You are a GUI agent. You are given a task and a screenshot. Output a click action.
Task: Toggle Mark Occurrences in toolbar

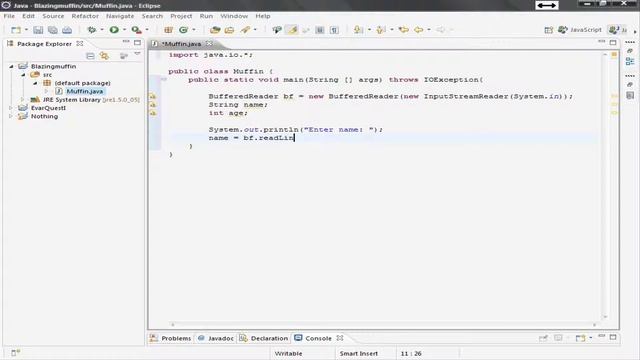[x=292, y=30]
